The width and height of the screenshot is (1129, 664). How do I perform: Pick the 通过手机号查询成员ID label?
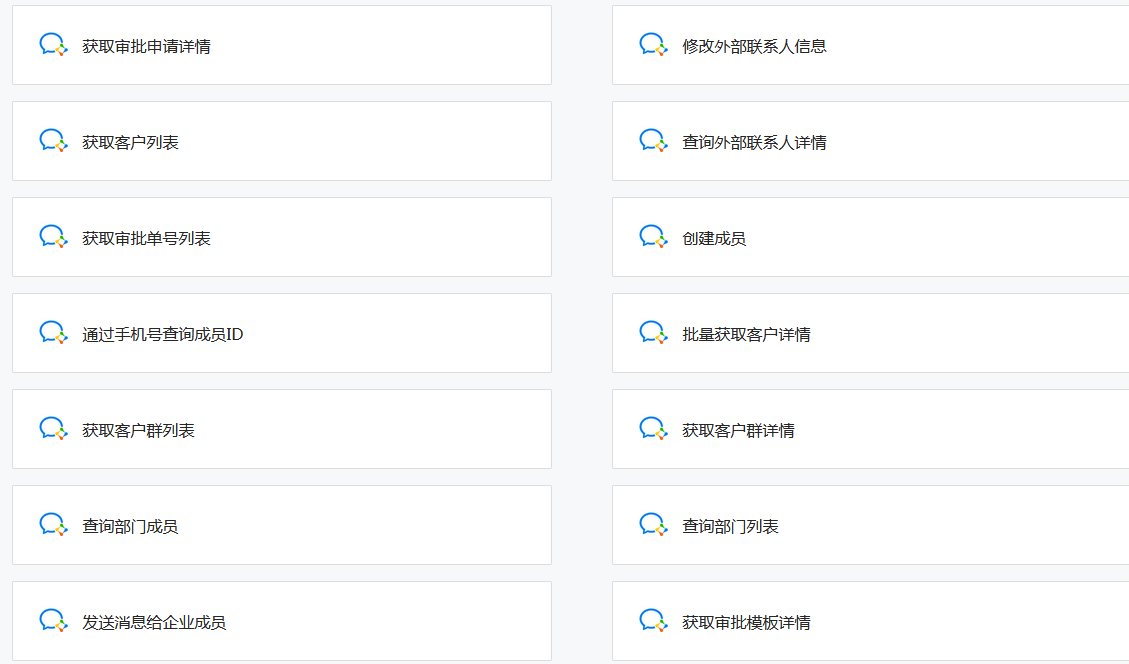[163, 334]
